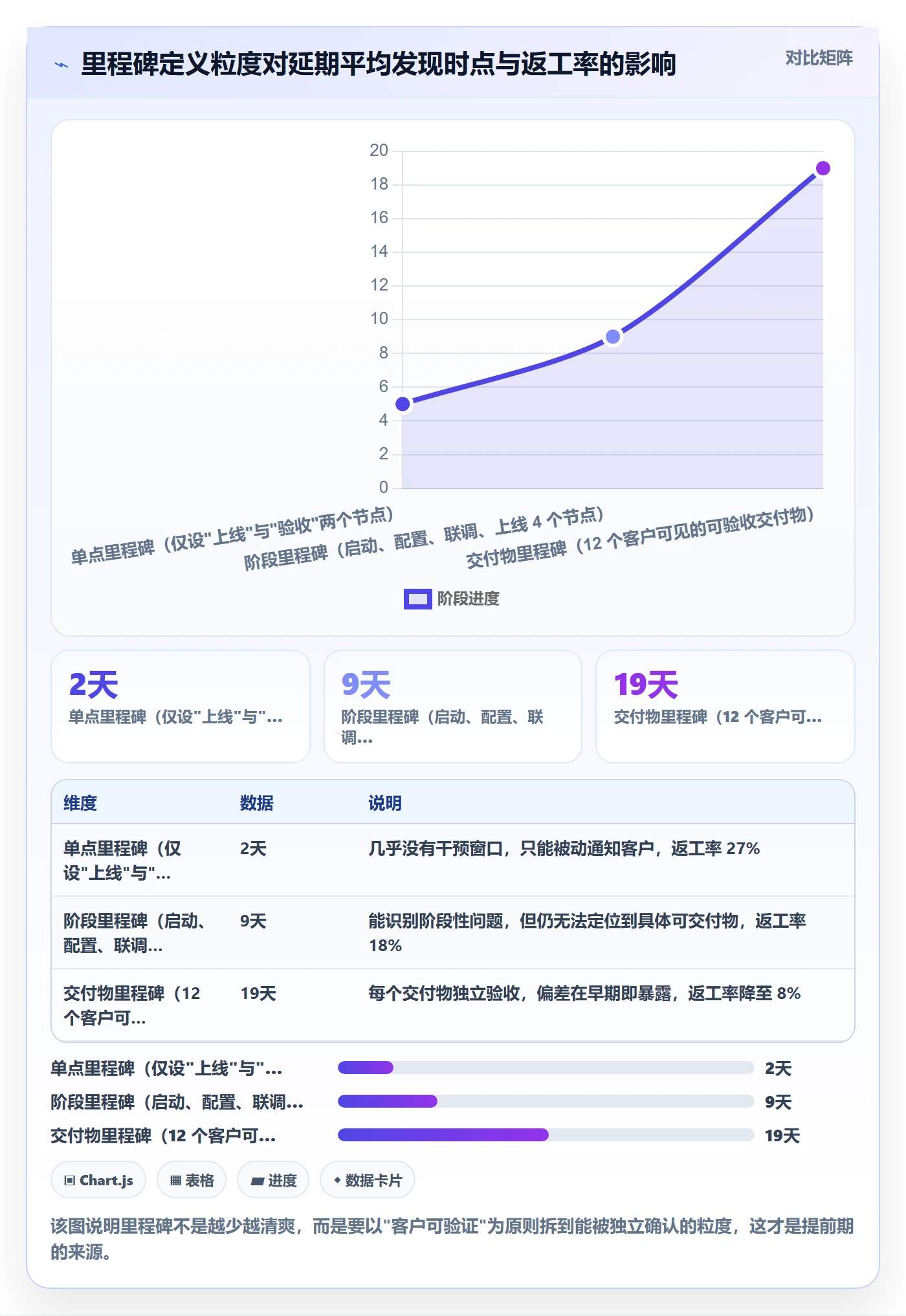Click the 19天 value in the table

(258, 993)
